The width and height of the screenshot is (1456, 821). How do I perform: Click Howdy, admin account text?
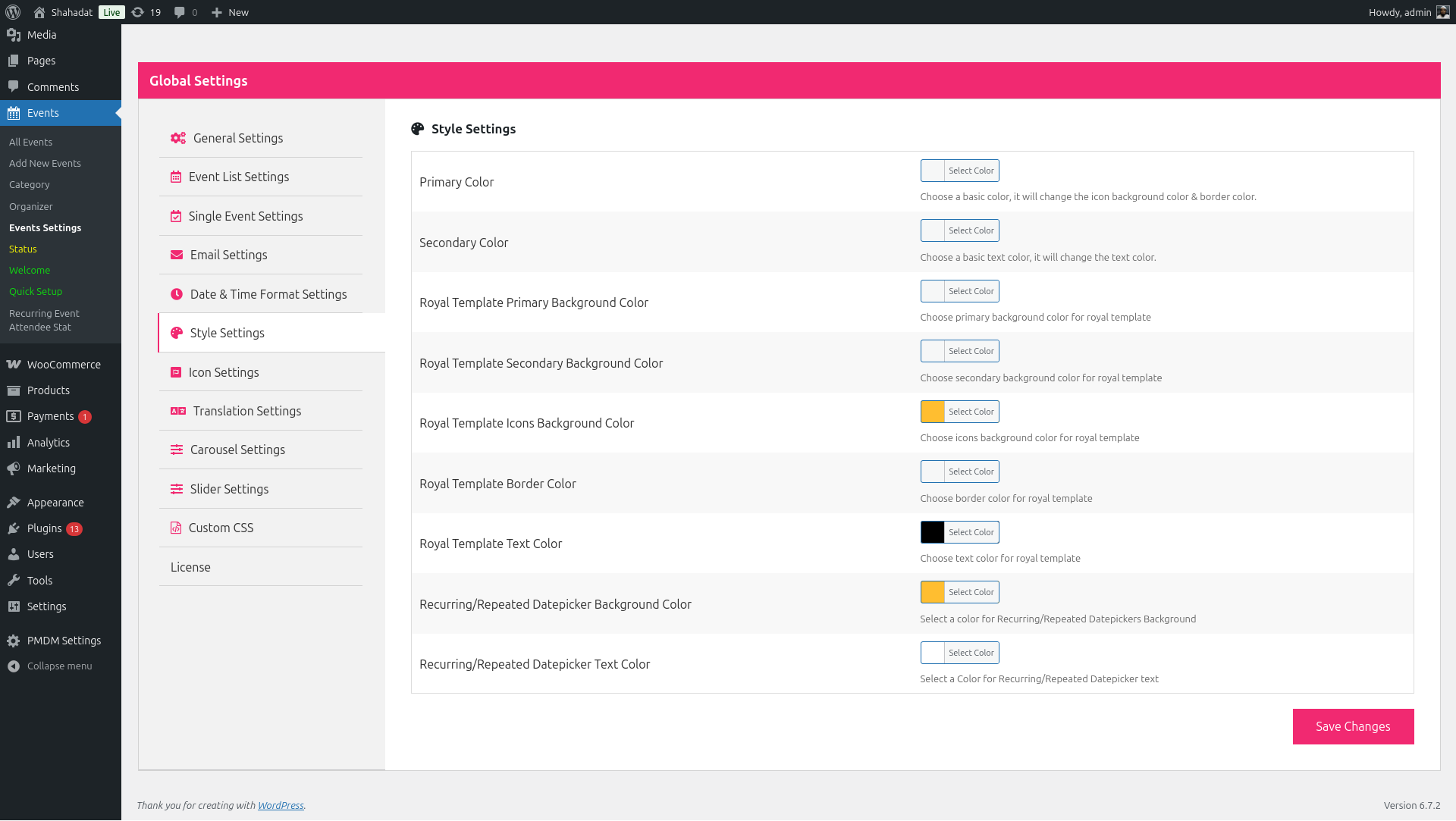(x=1400, y=12)
